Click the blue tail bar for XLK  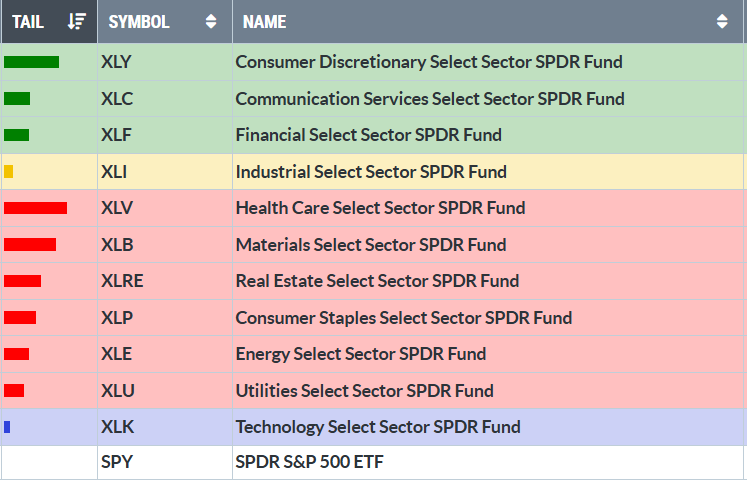tap(7, 427)
